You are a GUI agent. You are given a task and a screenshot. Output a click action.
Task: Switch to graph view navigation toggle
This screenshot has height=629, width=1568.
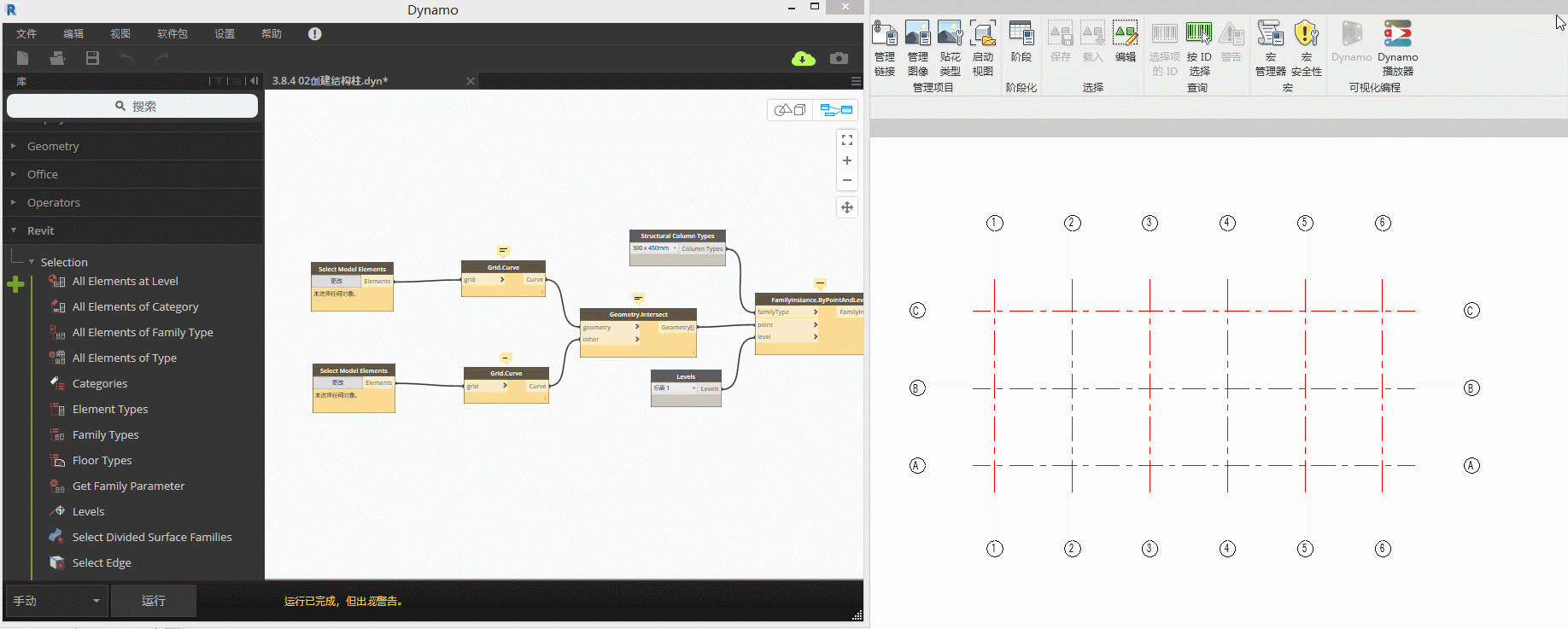click(x=836, y=109)
